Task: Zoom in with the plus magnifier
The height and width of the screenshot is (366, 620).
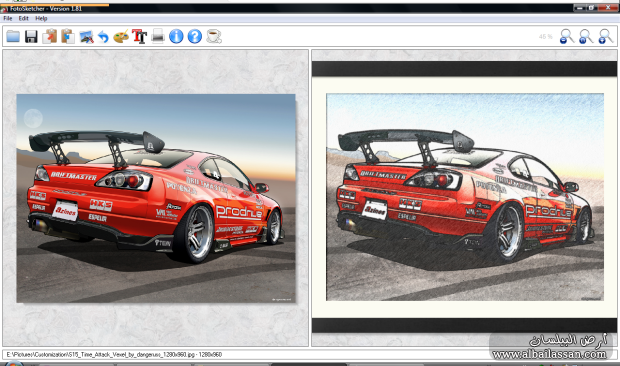Action: [605, 36]
